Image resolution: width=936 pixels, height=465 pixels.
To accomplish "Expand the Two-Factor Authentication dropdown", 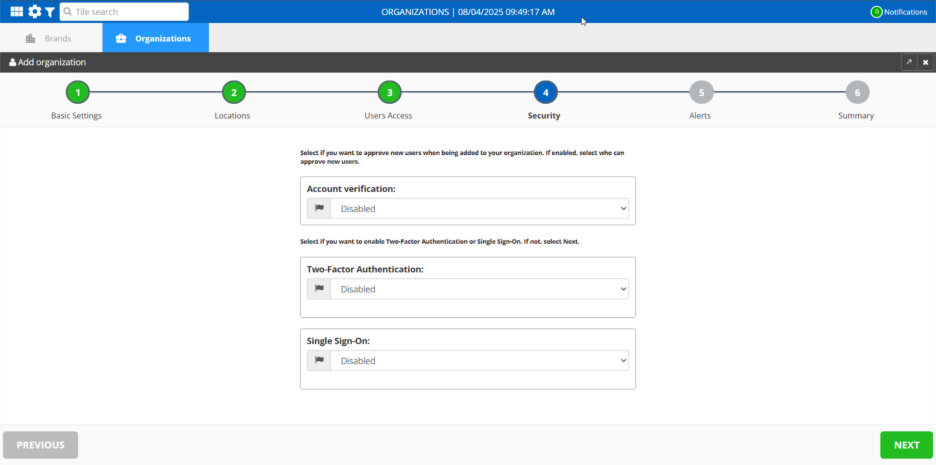I will tap(479, 289).
